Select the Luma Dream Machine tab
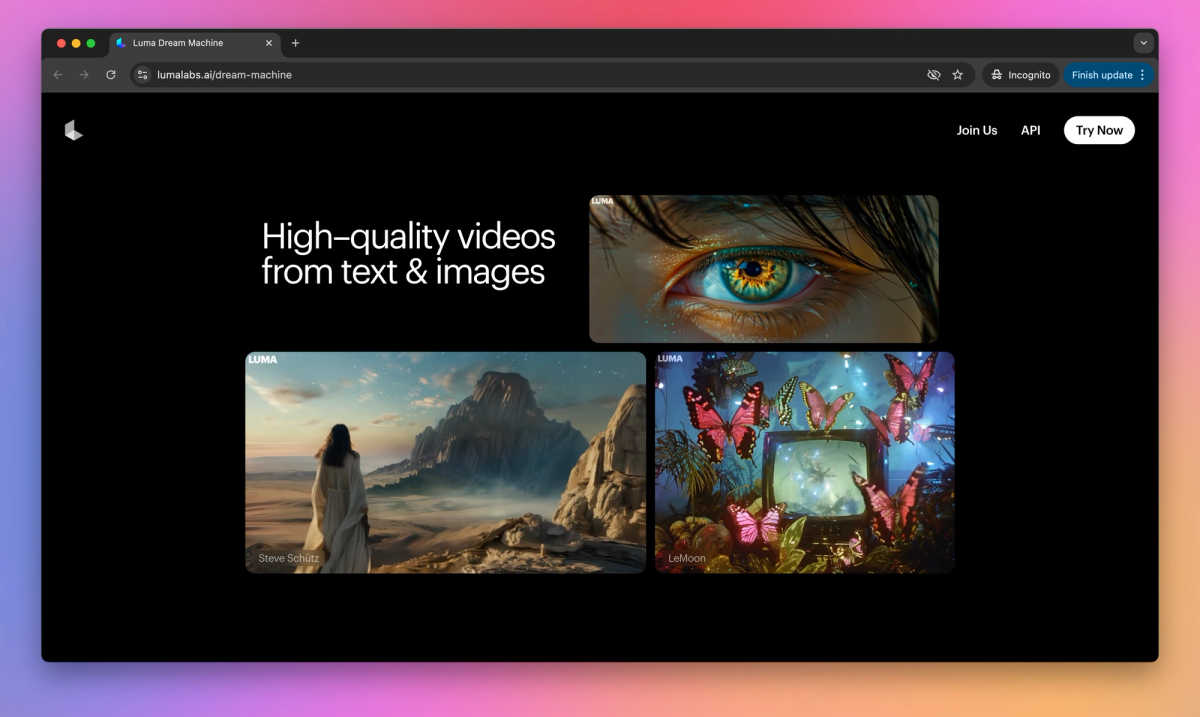Viewport: 1200px width, 717px height. coord(194,43)
